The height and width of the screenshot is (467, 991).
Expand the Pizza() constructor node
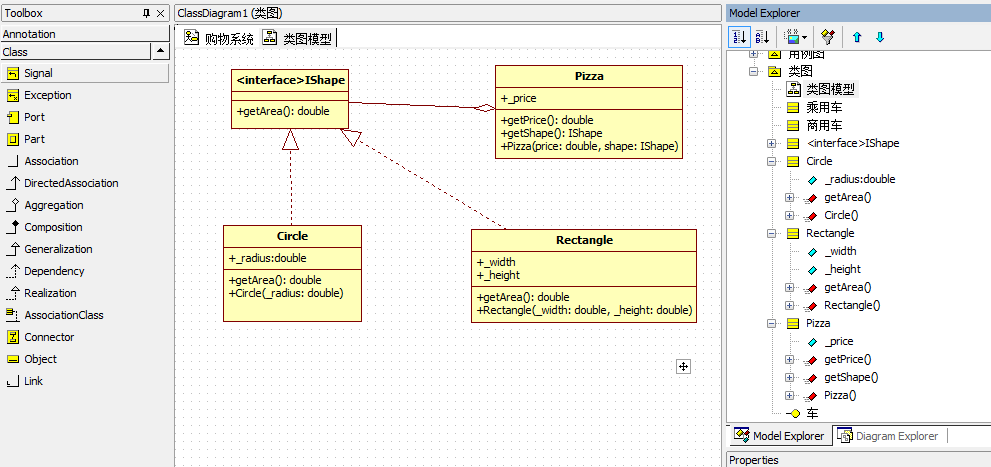(x=789, y=396)
